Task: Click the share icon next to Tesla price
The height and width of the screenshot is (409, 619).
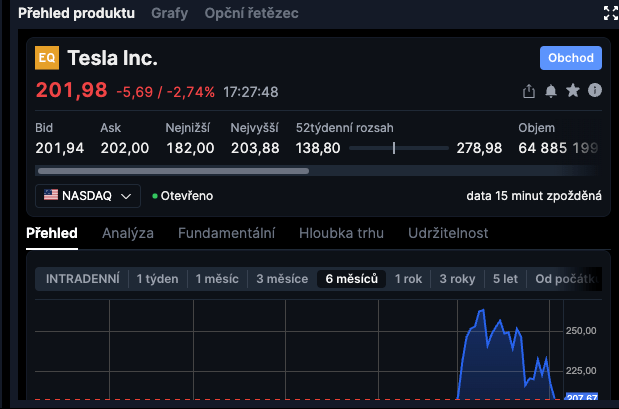Action: (x=529, y=91)
